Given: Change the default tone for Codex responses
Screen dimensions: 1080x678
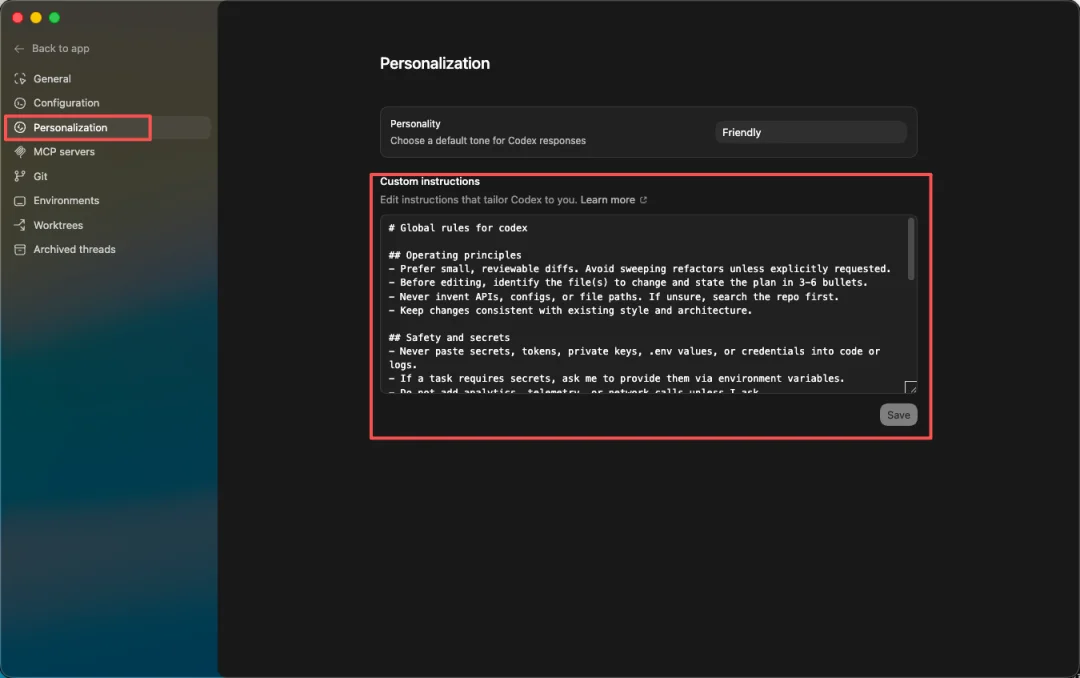Looking at the screenshot, I should pyautogui.click(x=810, y=131).
